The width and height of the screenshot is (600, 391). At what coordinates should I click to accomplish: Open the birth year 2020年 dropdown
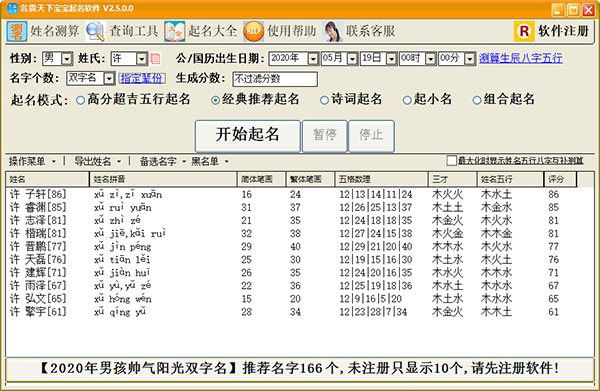pos(313,59)
